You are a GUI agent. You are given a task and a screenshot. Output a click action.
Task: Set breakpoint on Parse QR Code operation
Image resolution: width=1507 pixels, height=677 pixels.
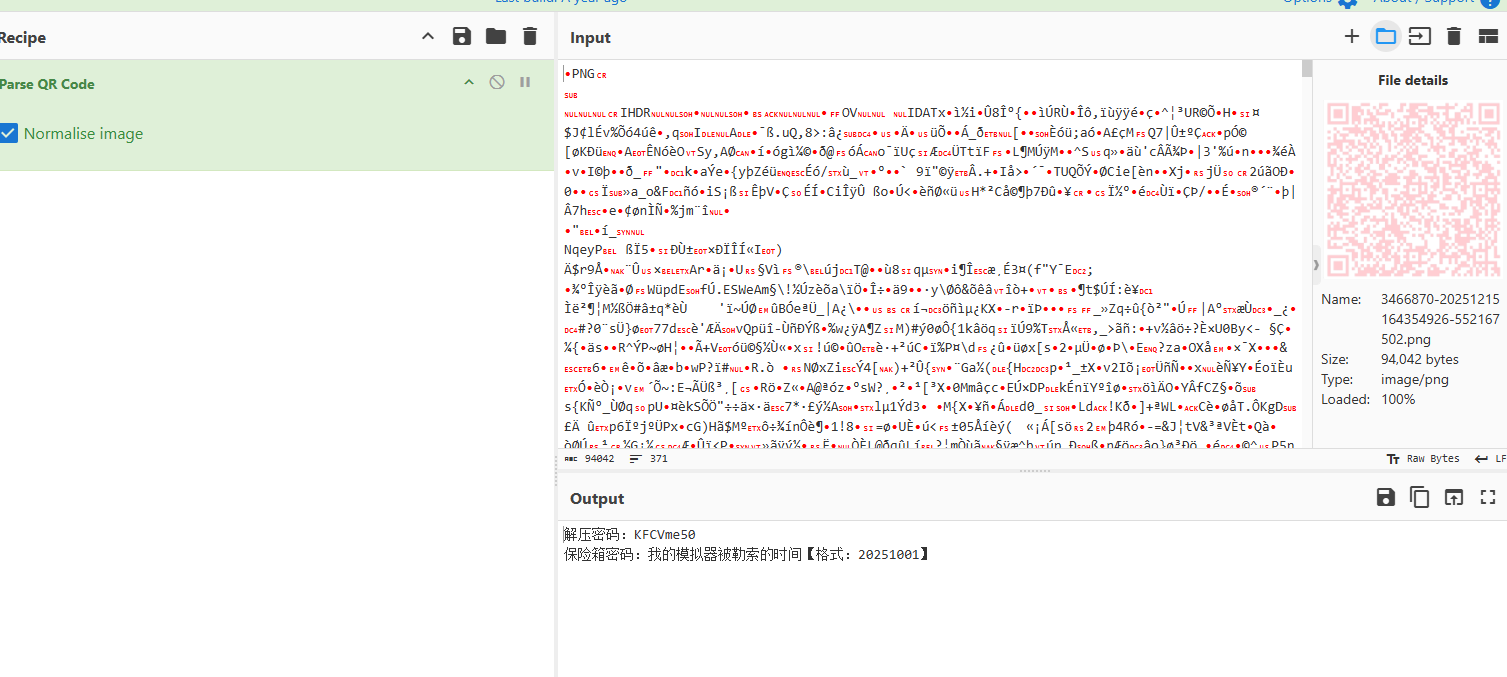525,83
